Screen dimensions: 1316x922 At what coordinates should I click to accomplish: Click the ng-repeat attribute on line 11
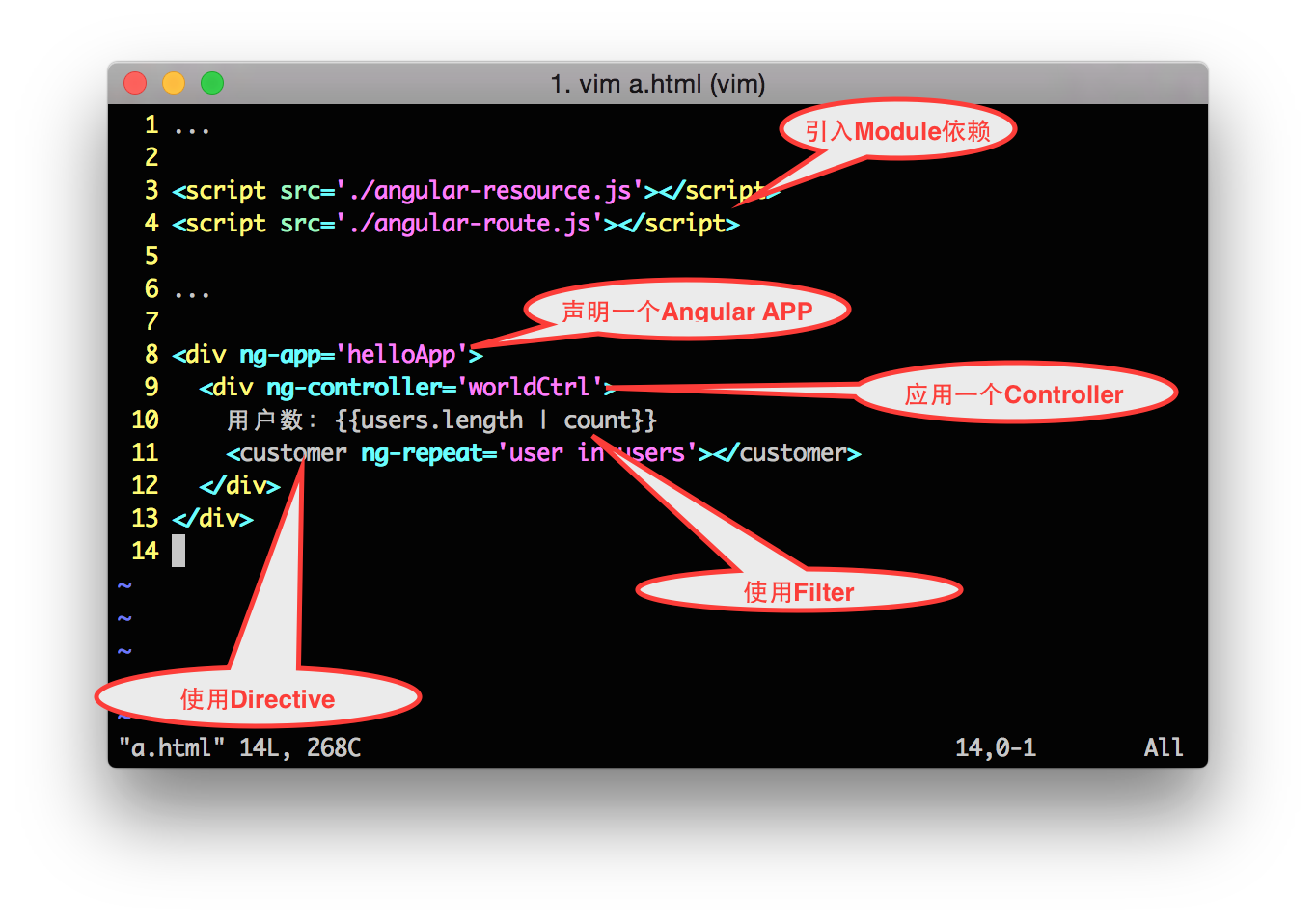(421, 453)
